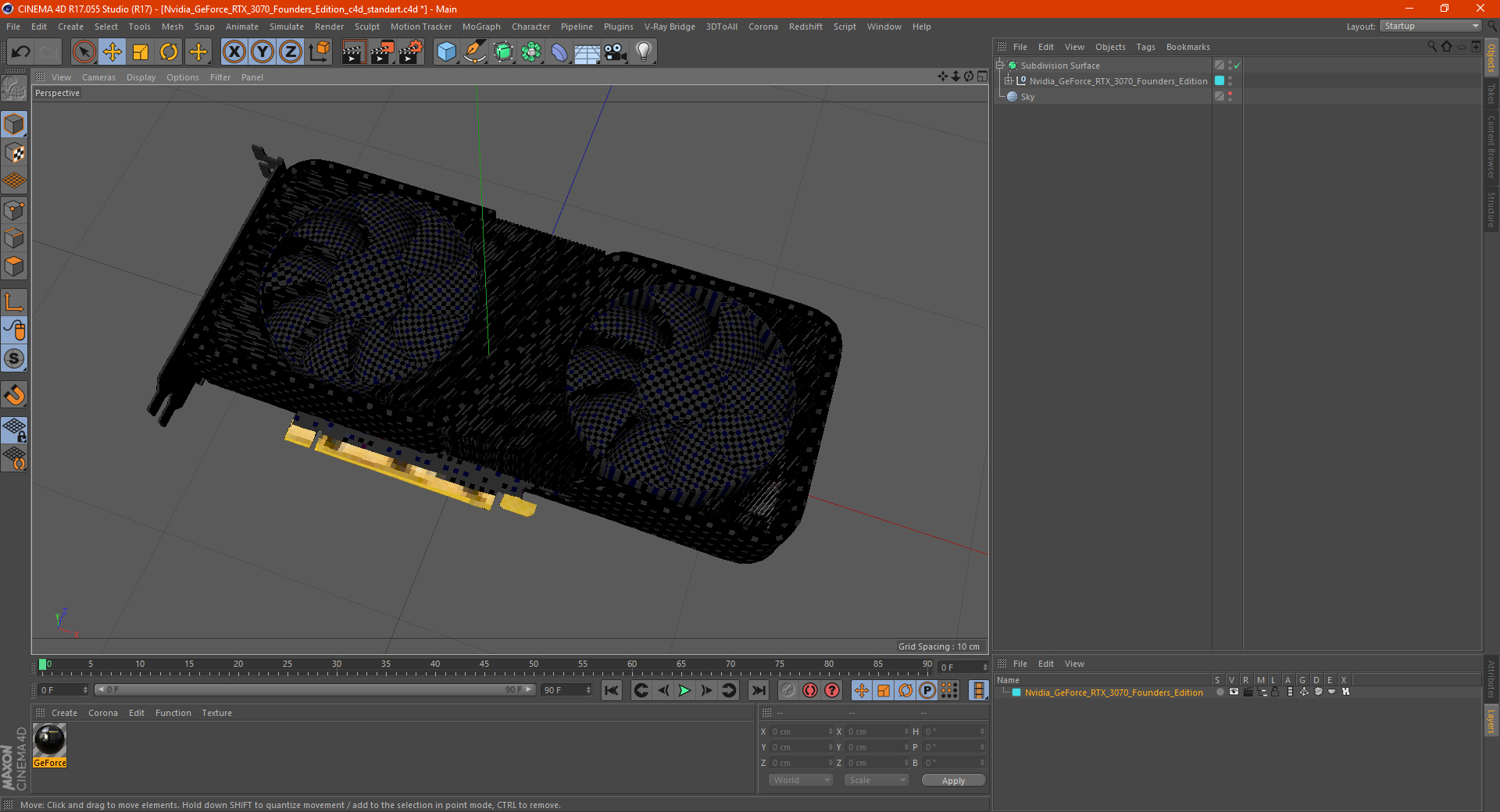The height and width of the screenshot is (812, 1500).
Task: Switch to Model mode
Action: [x=15, y=125]
